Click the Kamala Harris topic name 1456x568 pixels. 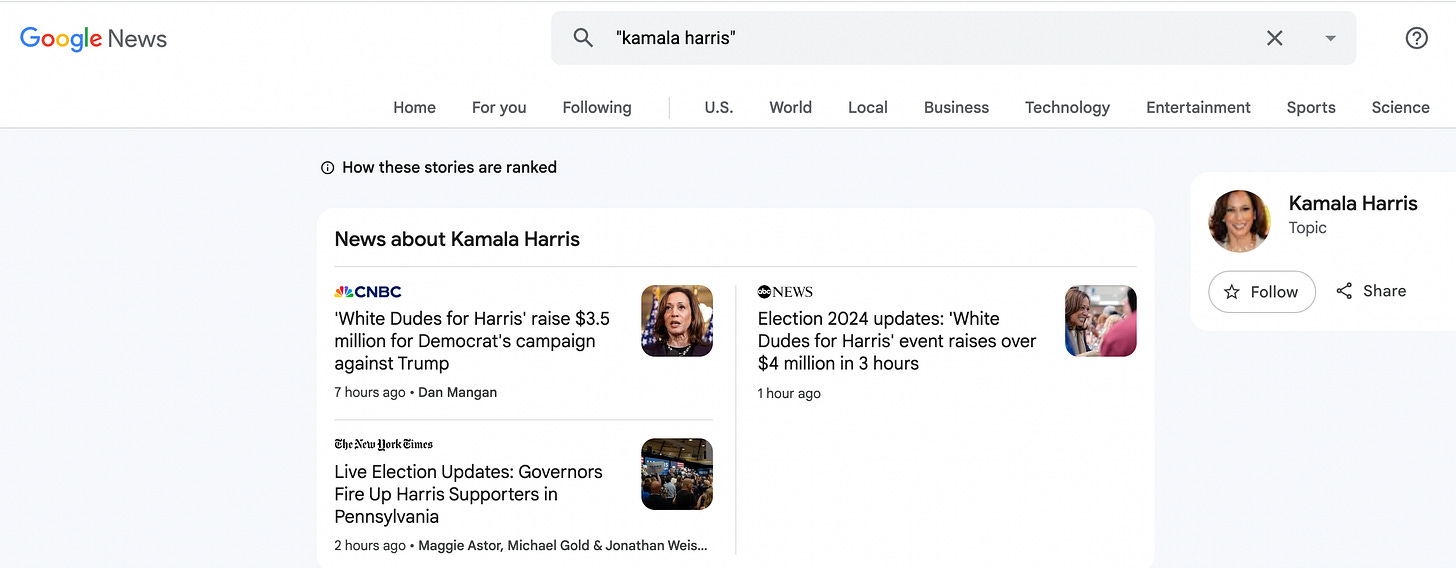click(1353, 204)
